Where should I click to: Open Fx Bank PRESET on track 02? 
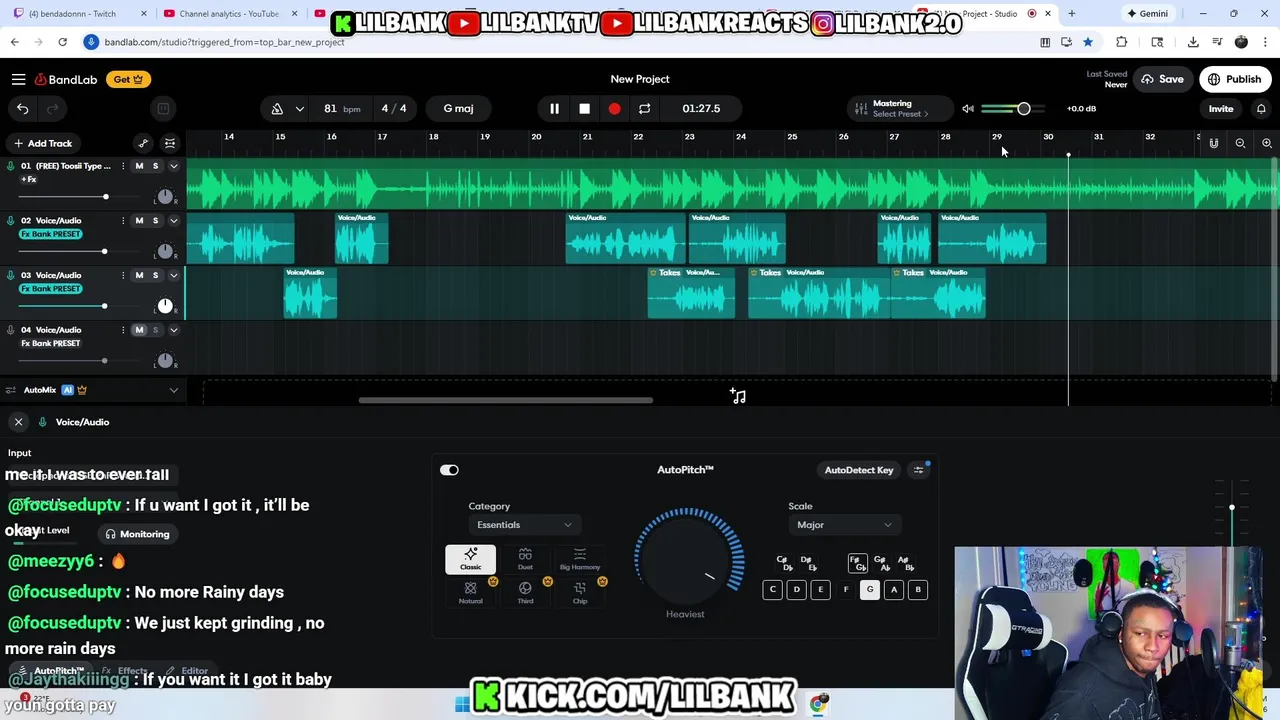pyautogui.click(x=51, y=234)
